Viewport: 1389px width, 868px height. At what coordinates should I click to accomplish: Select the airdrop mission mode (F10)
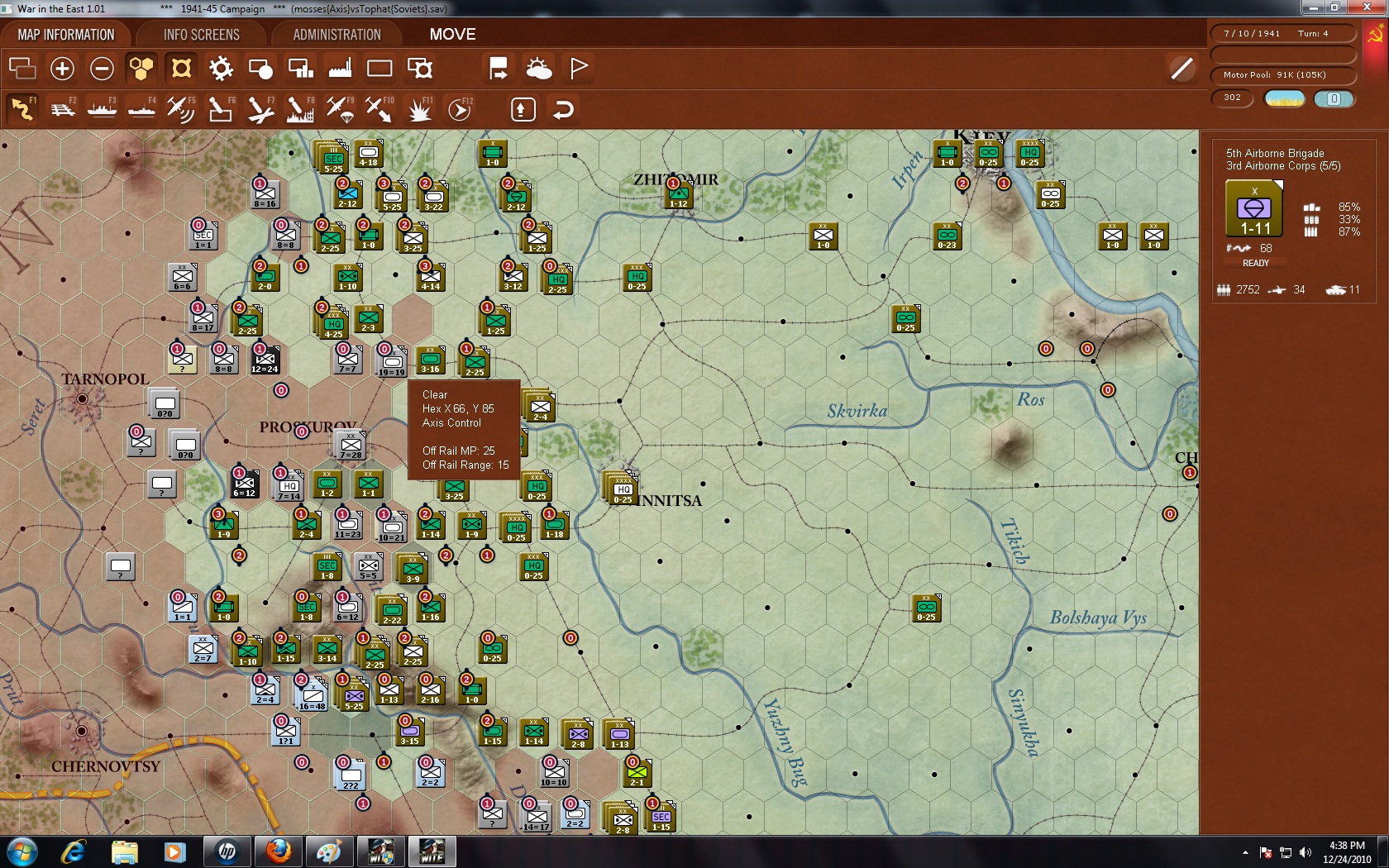coord(380,108)
